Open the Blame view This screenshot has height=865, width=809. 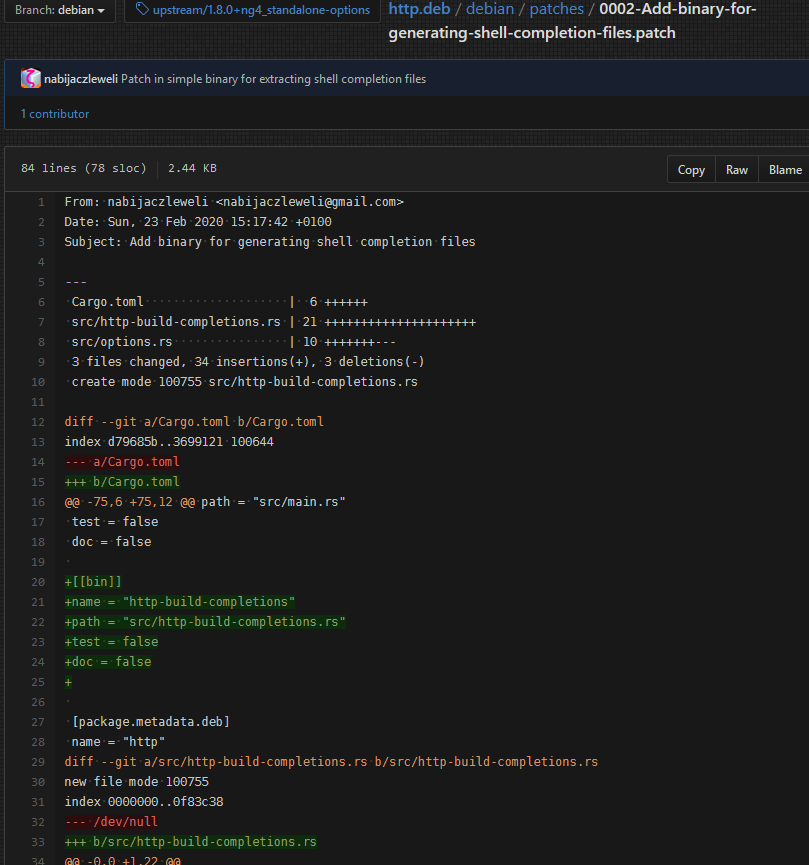coord(785,170)
